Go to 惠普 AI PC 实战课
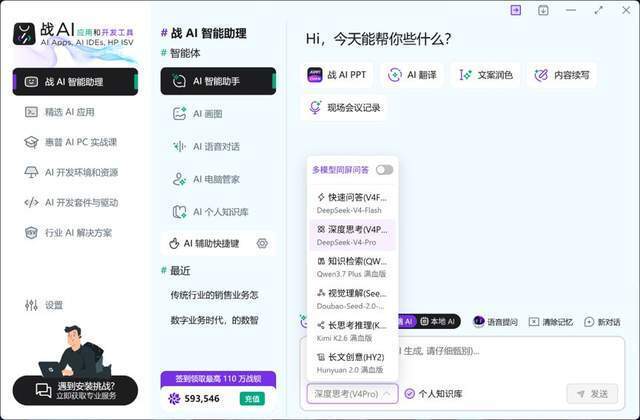The width and height of the screenshot is (640, 420). coord(71,142)
